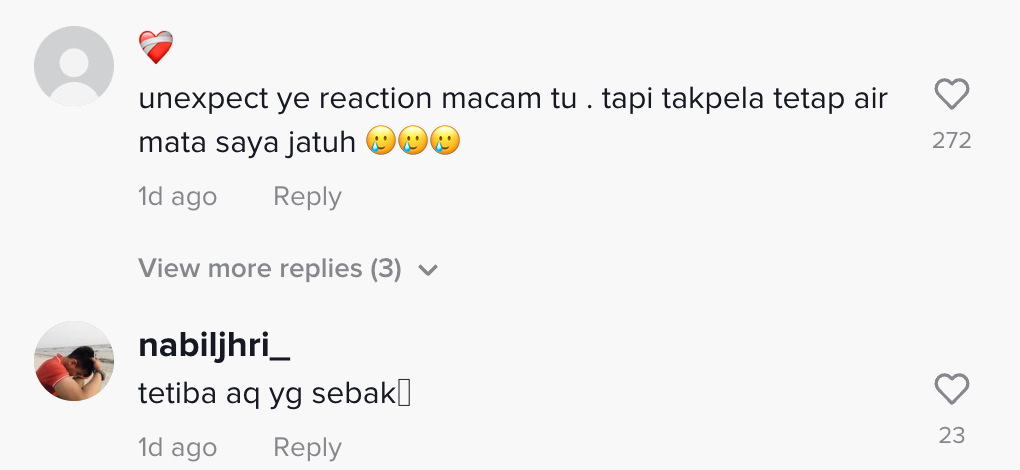
Task: Reply to the "unexpect ye reaction" comment
Action: (307, 197)
